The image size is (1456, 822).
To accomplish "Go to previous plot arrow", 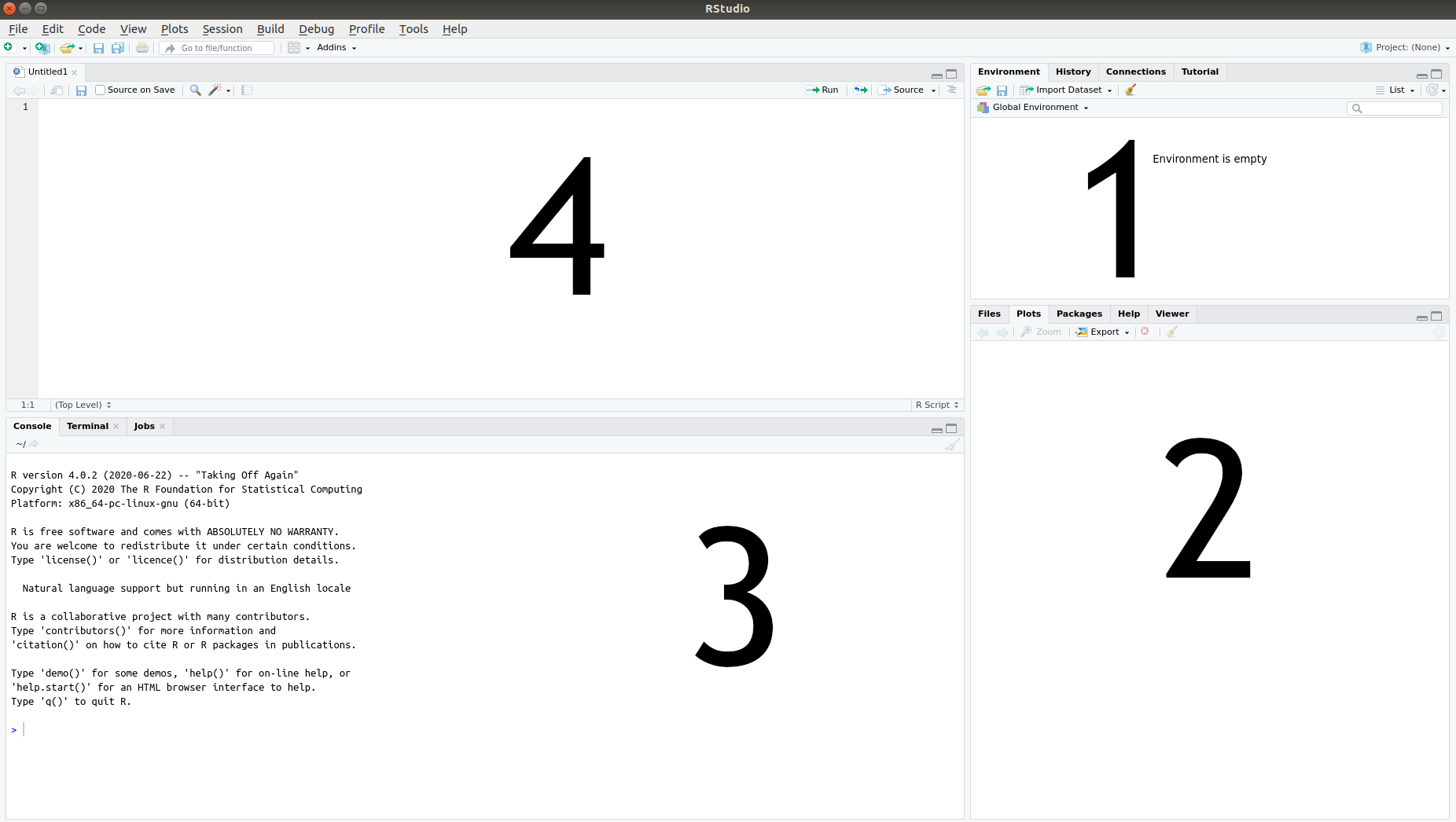I will point(983,332).
